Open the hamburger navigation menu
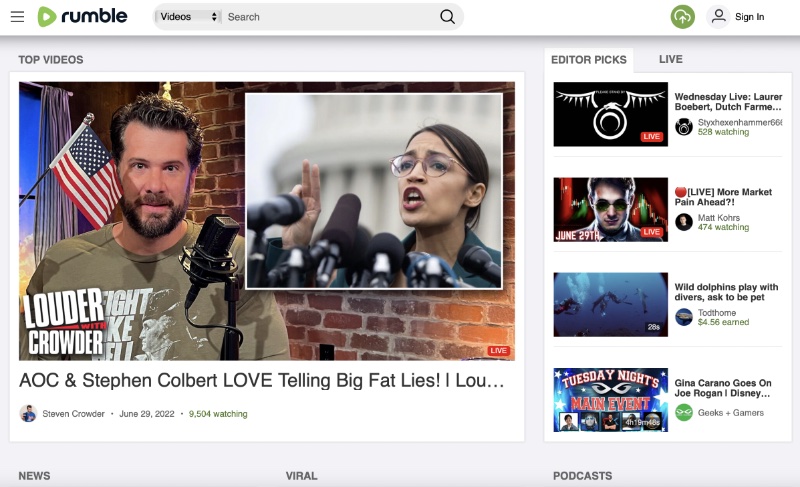The width and height of the screenshot is (800, 487). click(x=17, y=17)
